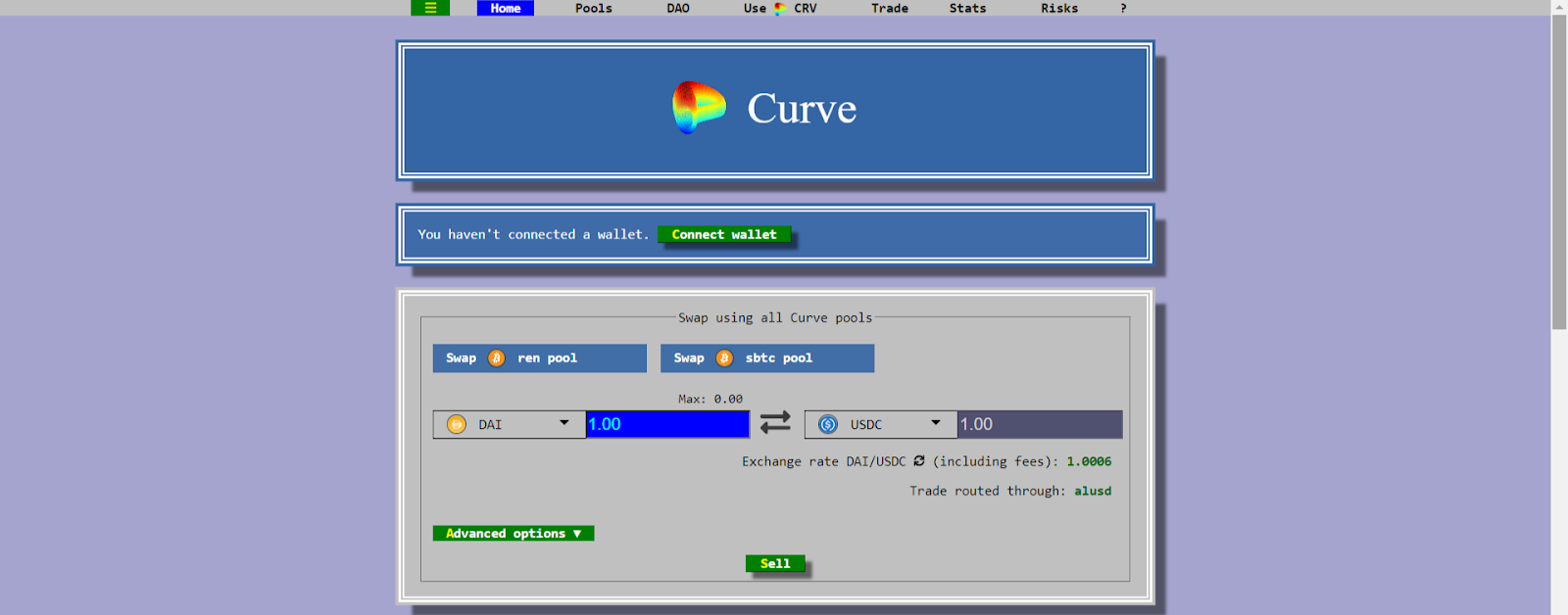Click "Swap using all Curve pools" heading
Viewport: 1568px width, 615px height.
[x=775, y=317]
